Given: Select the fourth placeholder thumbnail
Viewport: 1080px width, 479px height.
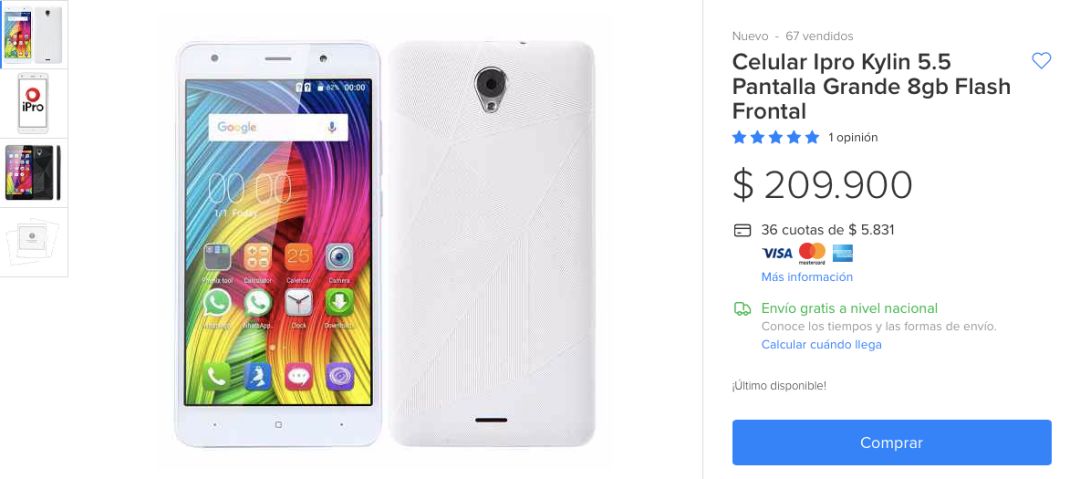Looking at the screenshot, I should (x=34, y=242).
